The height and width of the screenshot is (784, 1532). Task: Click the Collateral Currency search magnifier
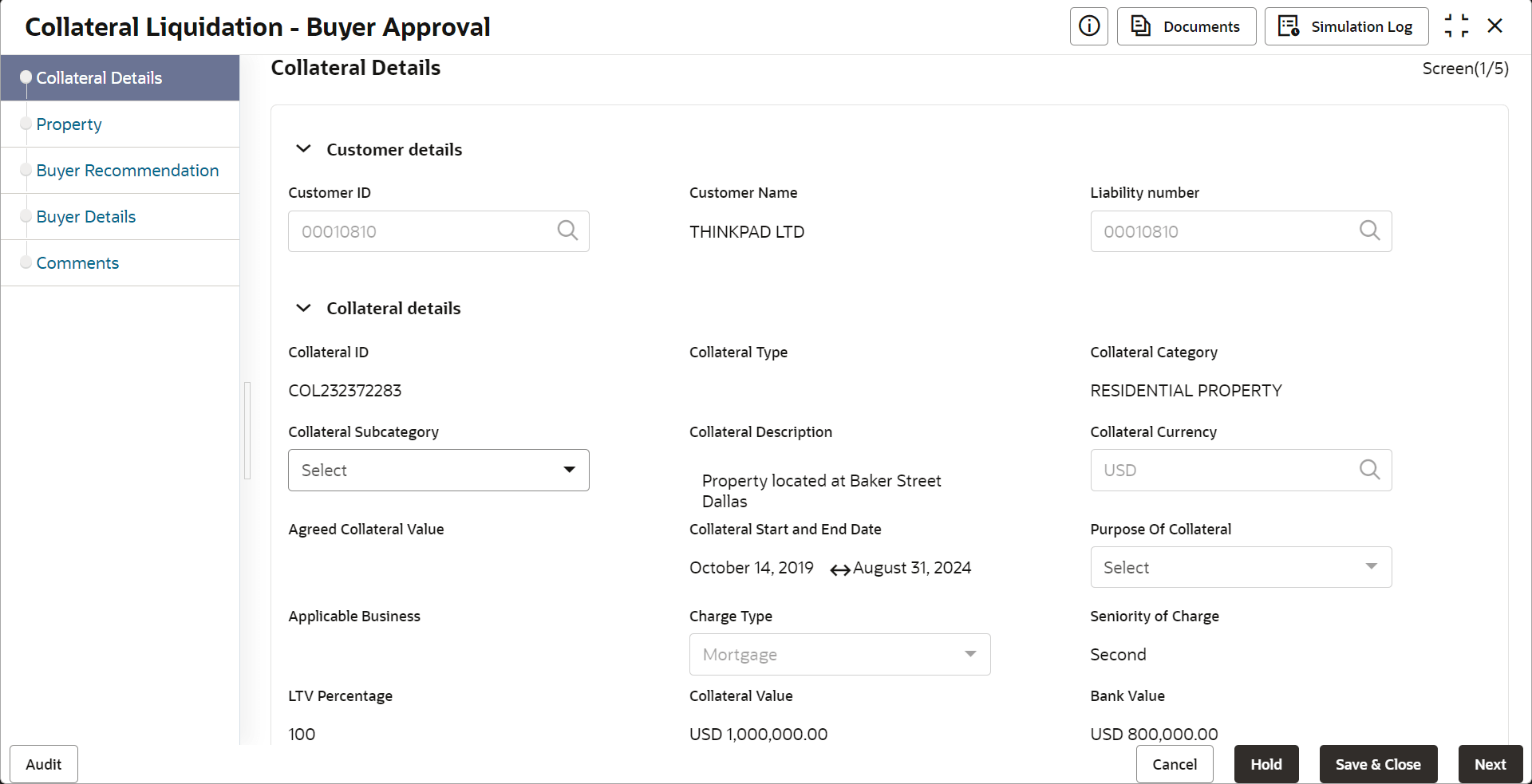coord(1369,470)
